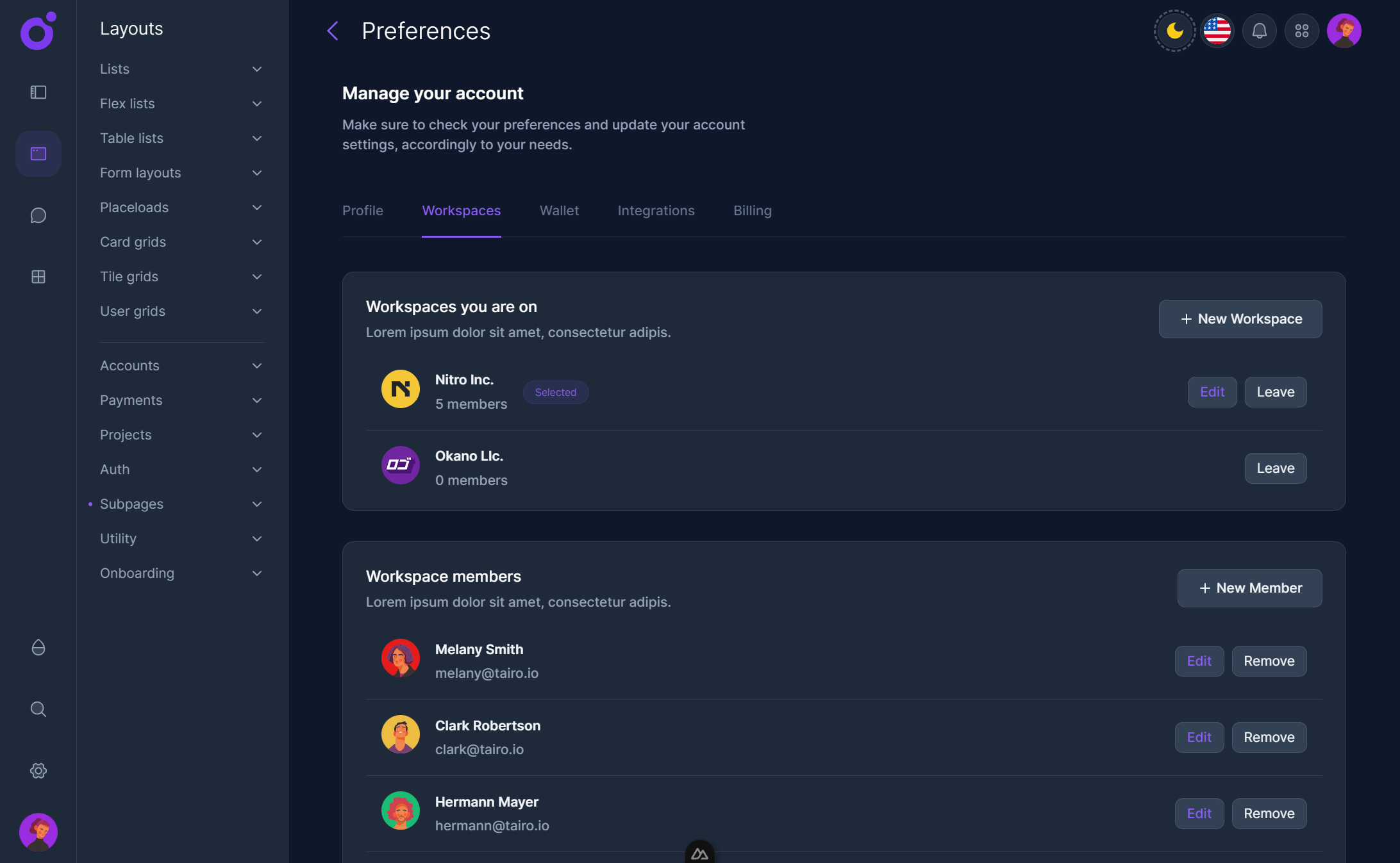Open the chat bubble icon in sidebar

[38, 215]
